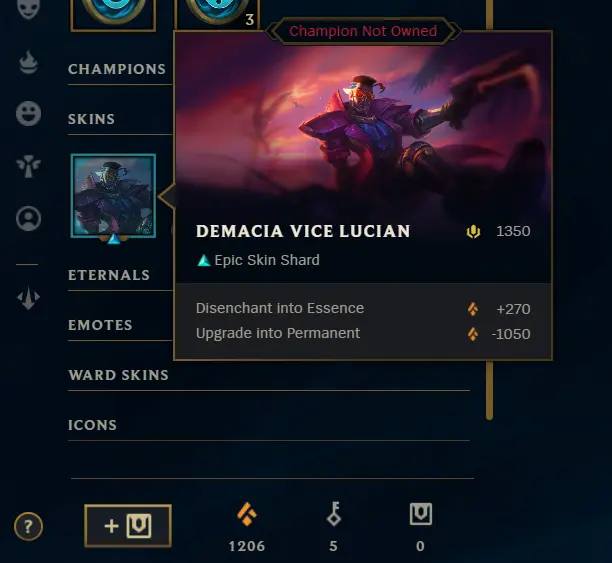Open the Emotes category
The width and height of the screenshot is (612, 563).
100,325
